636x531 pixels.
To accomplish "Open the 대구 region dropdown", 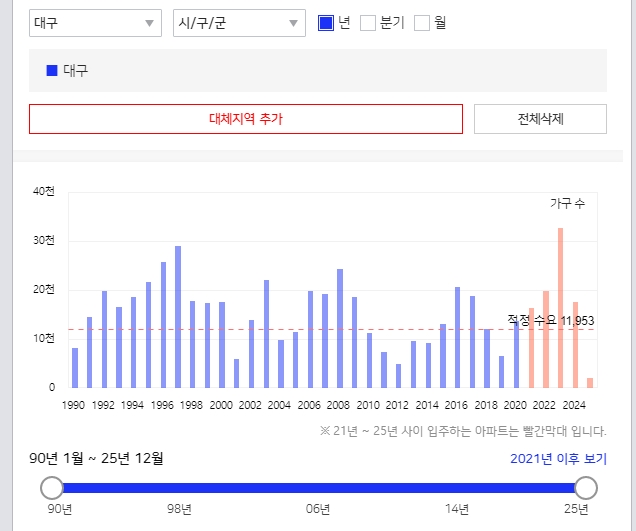I will click(x=94, y=23).
